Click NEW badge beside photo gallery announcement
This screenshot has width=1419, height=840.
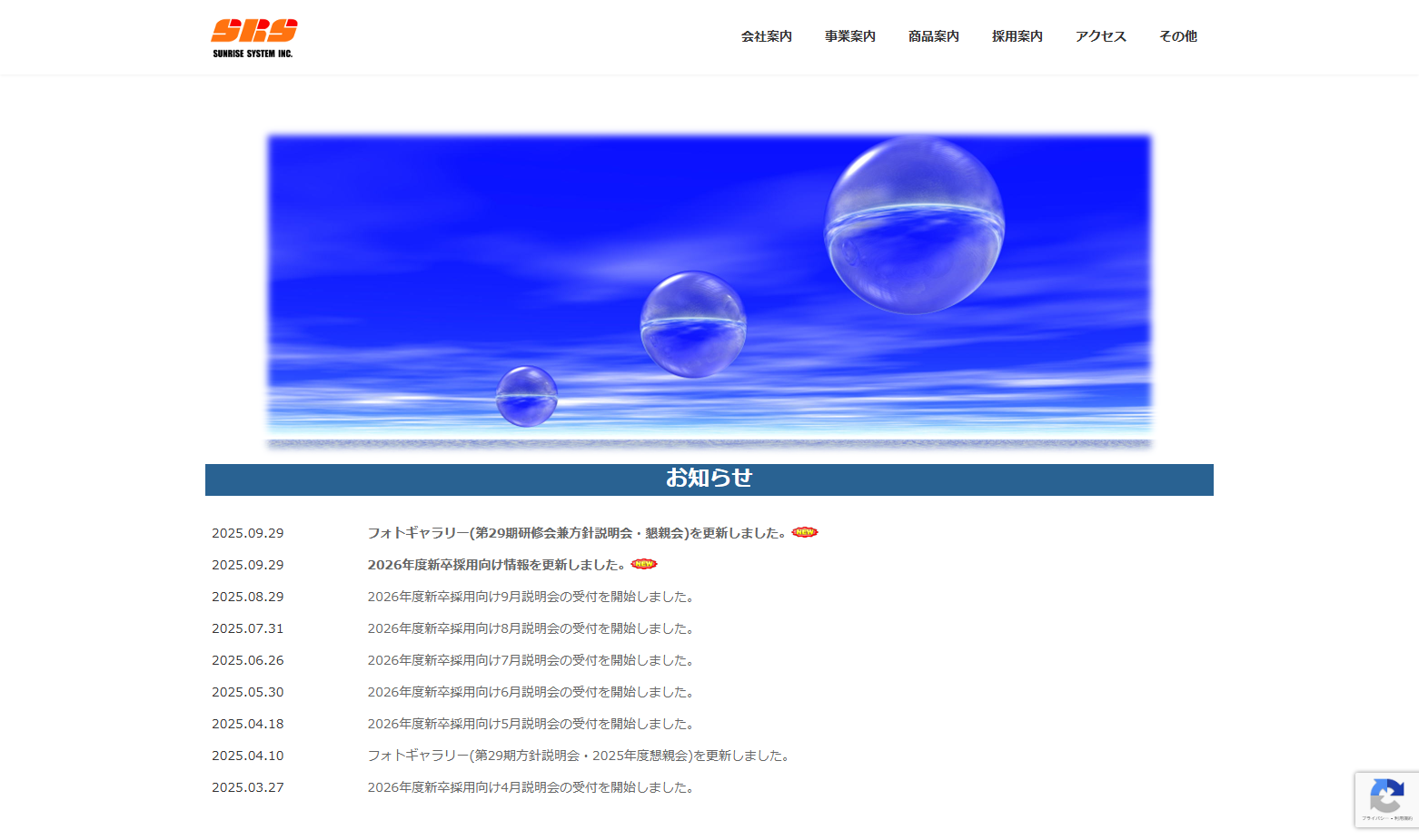coord(804,532)
